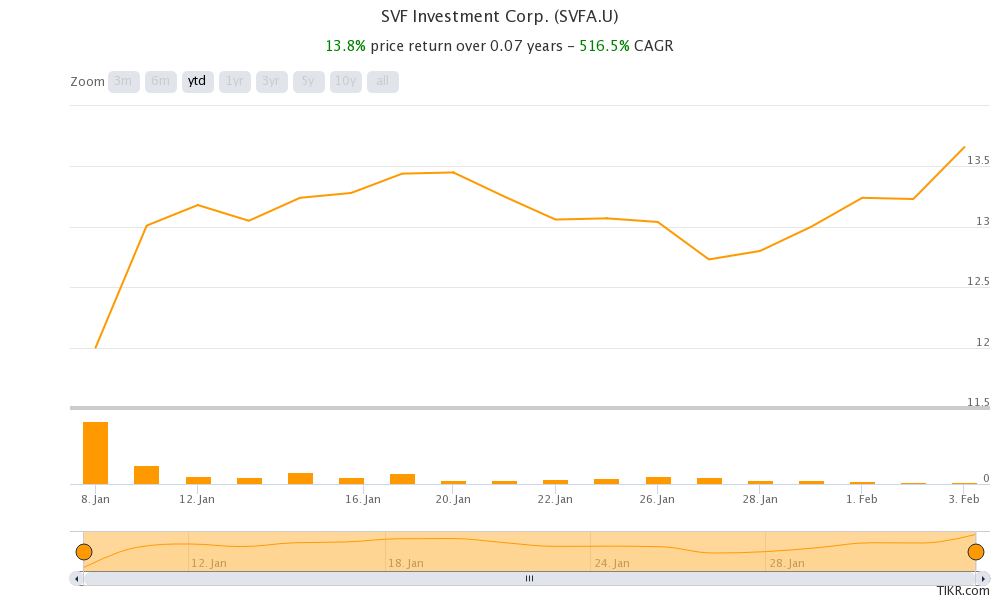Click the 516.5% CAGR value
This screenshot has width=1000, height=600.
(x=605, y=46)
